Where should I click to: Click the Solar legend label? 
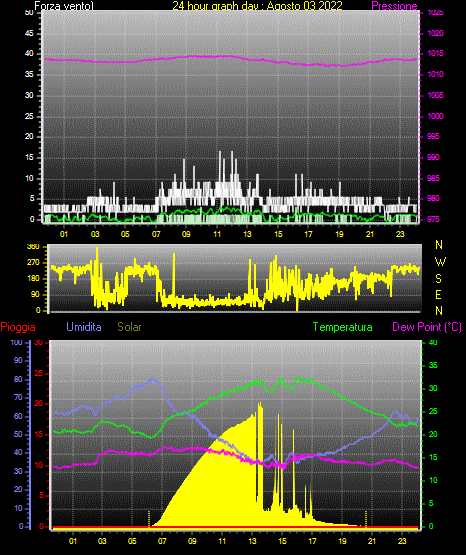point(129,327)
